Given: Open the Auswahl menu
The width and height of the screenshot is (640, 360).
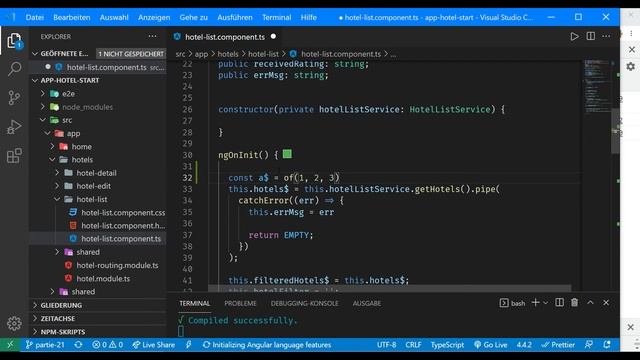Looking at the screenshot, I should click(x=114, y=17).
